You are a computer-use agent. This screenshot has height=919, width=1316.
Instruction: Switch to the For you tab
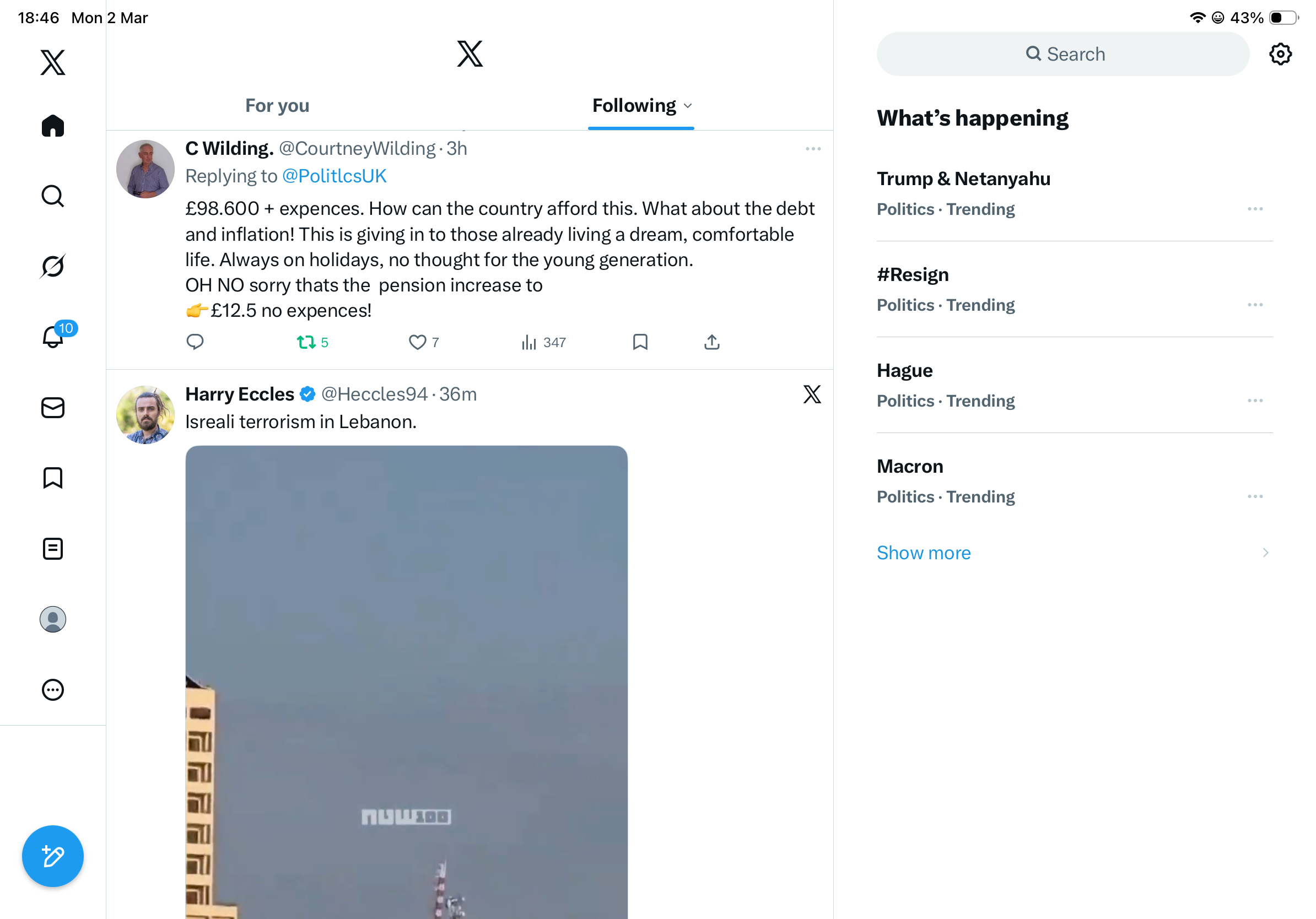pyautogui.click(x=277, y=105)
